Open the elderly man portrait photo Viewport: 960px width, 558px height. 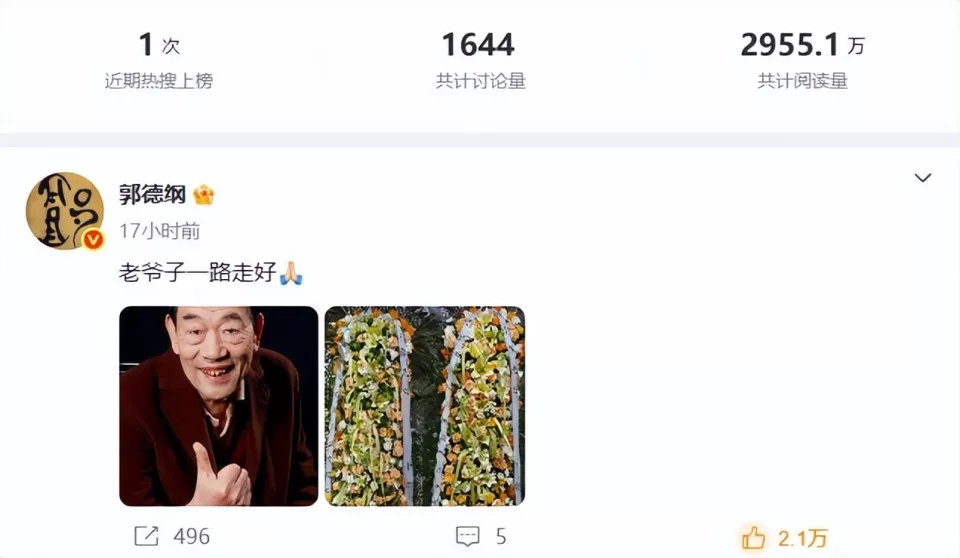219,406
